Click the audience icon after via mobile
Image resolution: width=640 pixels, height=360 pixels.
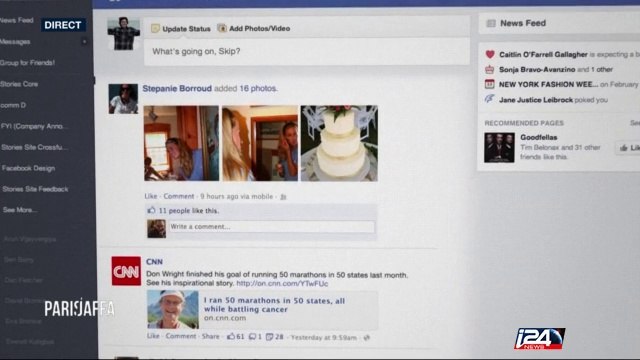(283, 197)
